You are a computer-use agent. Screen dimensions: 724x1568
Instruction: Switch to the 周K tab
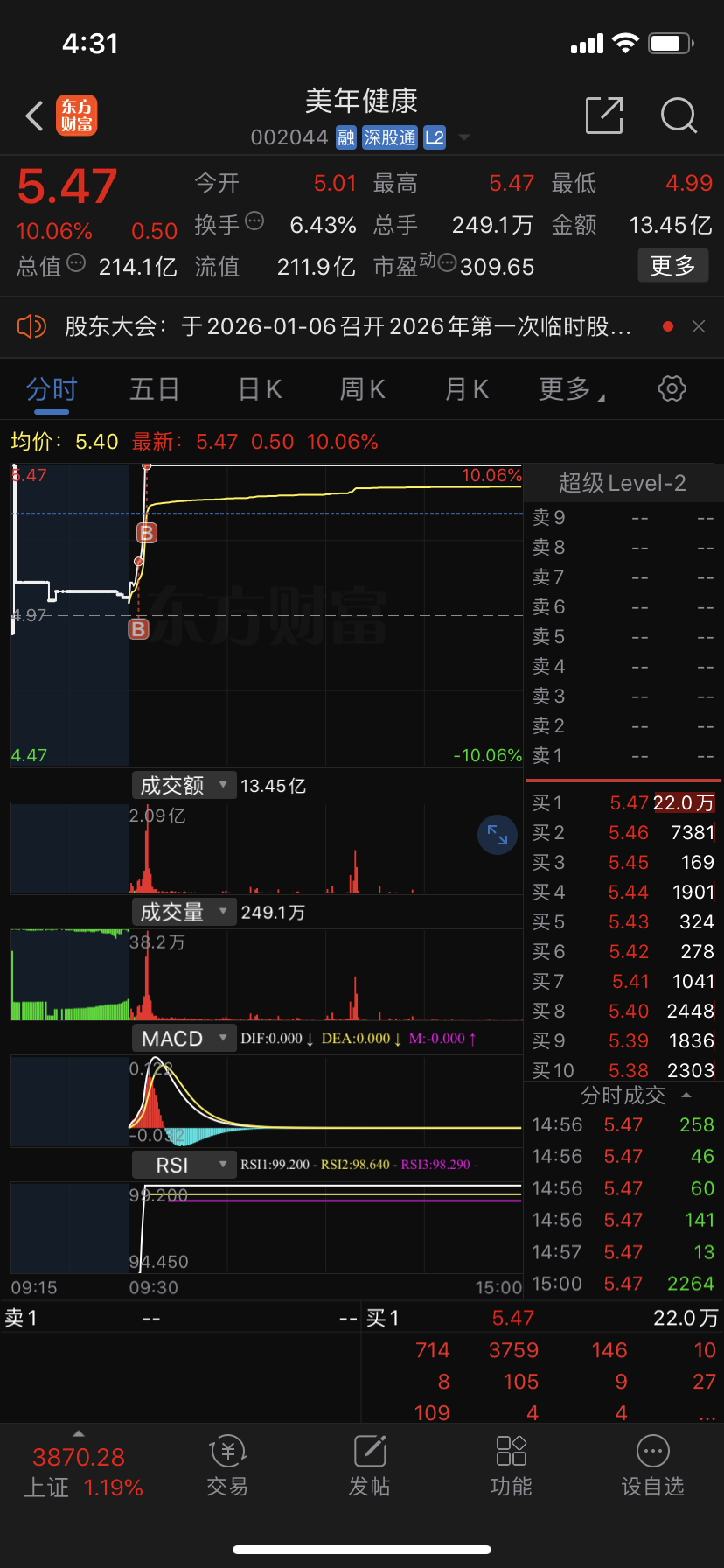363,389
